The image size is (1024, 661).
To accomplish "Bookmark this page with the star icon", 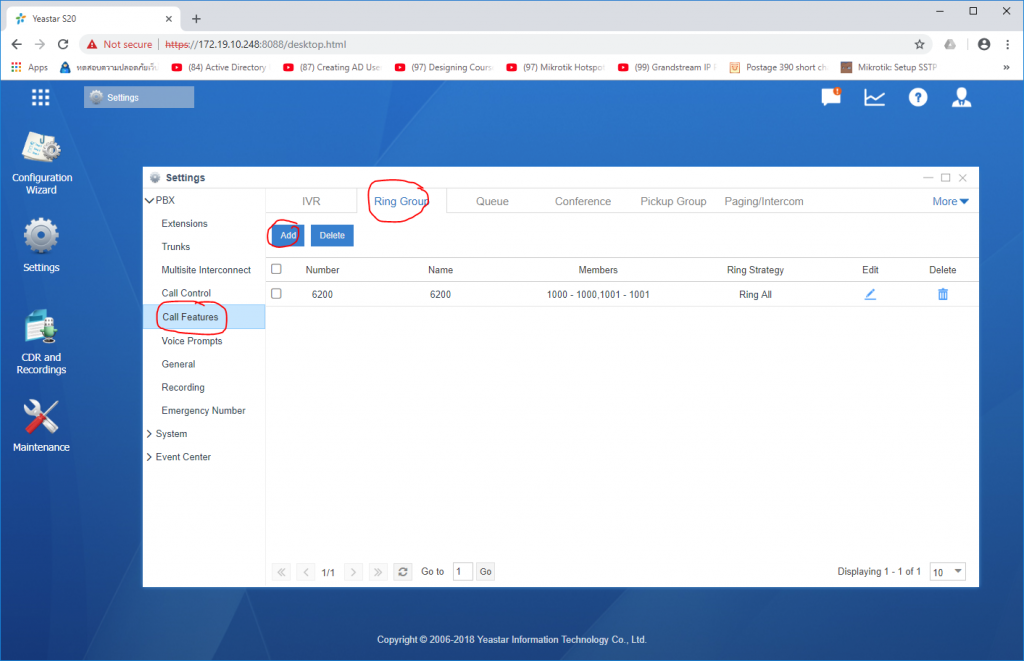I will point(920,44).
